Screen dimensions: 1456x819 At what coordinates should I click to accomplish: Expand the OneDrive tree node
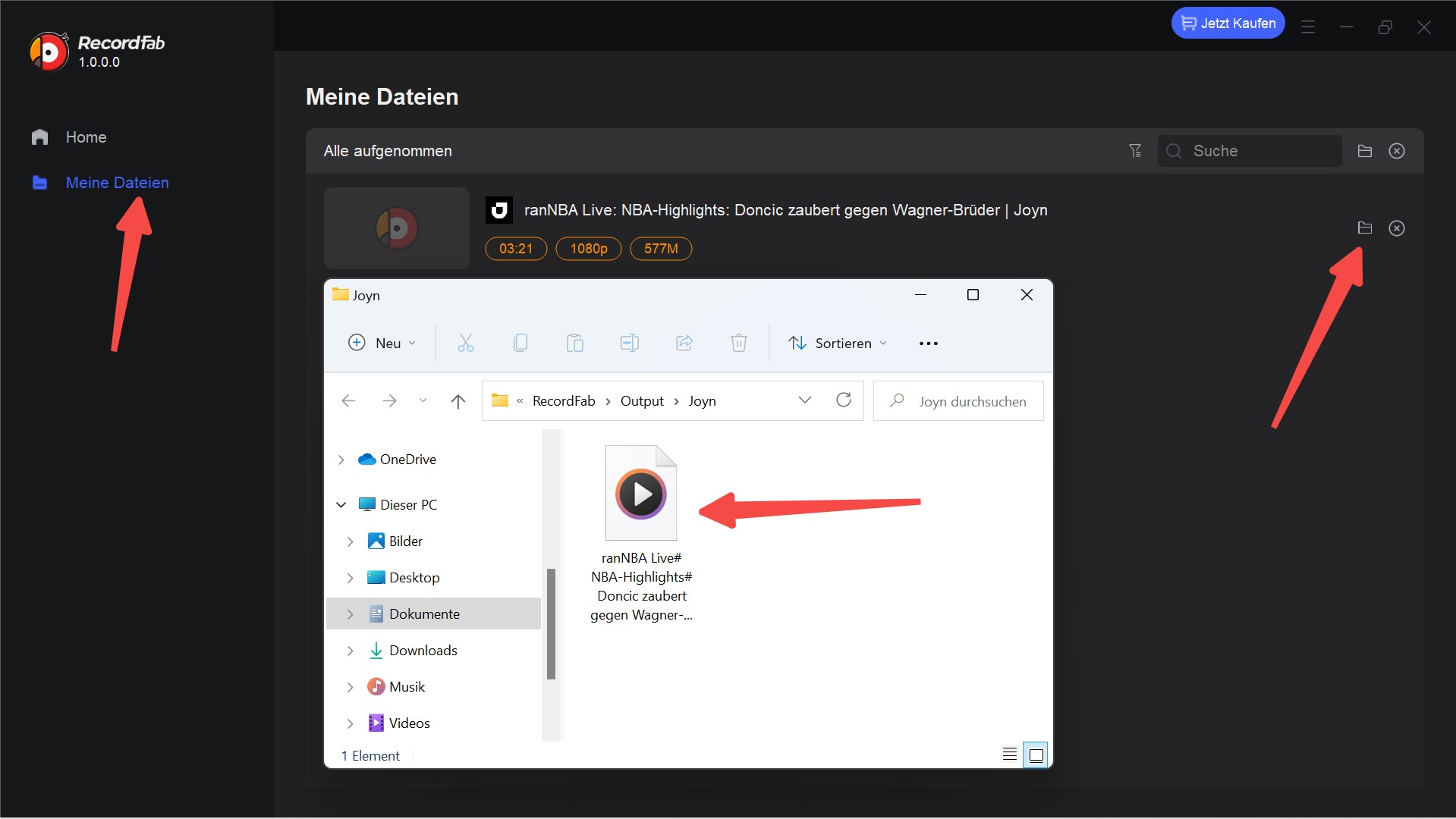click(x=341, y=460)
